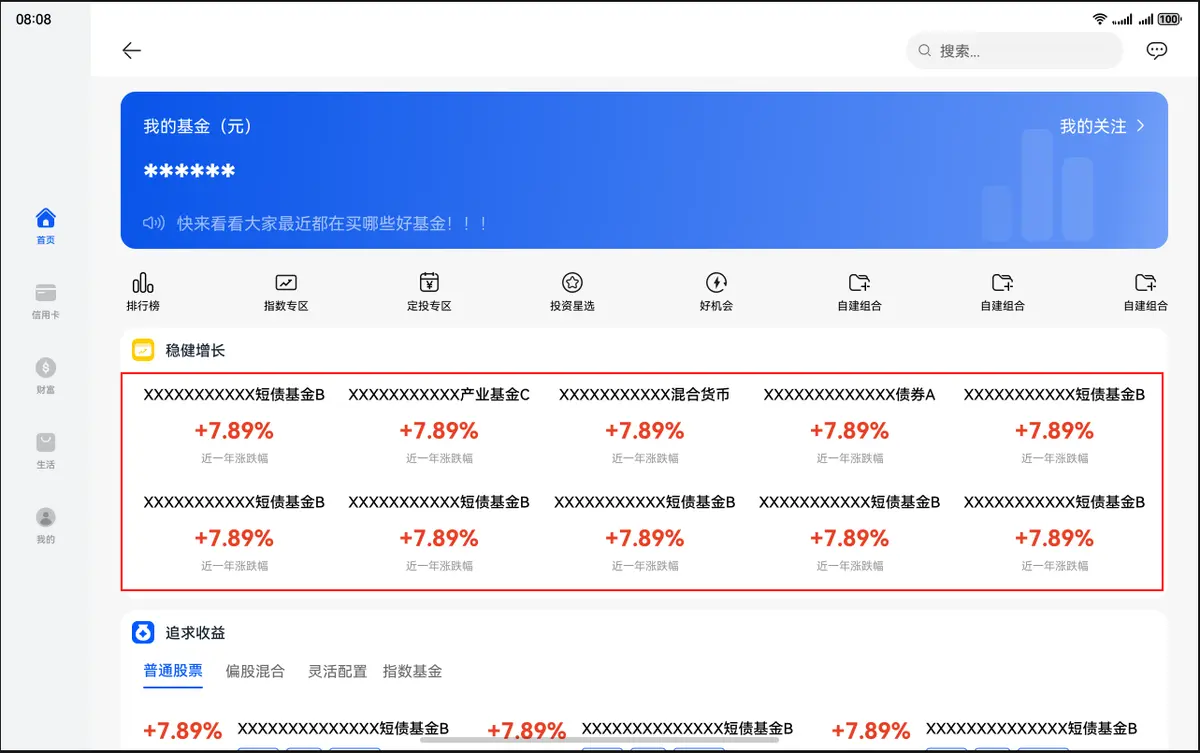The image size is (1200, 753).
Task: Tap the 08:08 clock in status bar
Action: pyautogui.click(x=33, y=19)
